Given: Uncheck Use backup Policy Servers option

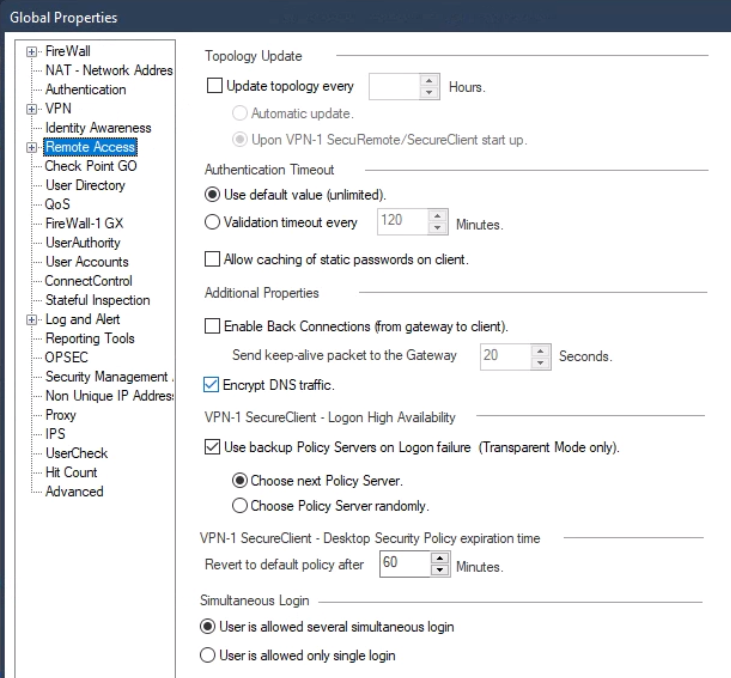Looking at the screenshot, I should pyautogui.click(x=212, y=447).
